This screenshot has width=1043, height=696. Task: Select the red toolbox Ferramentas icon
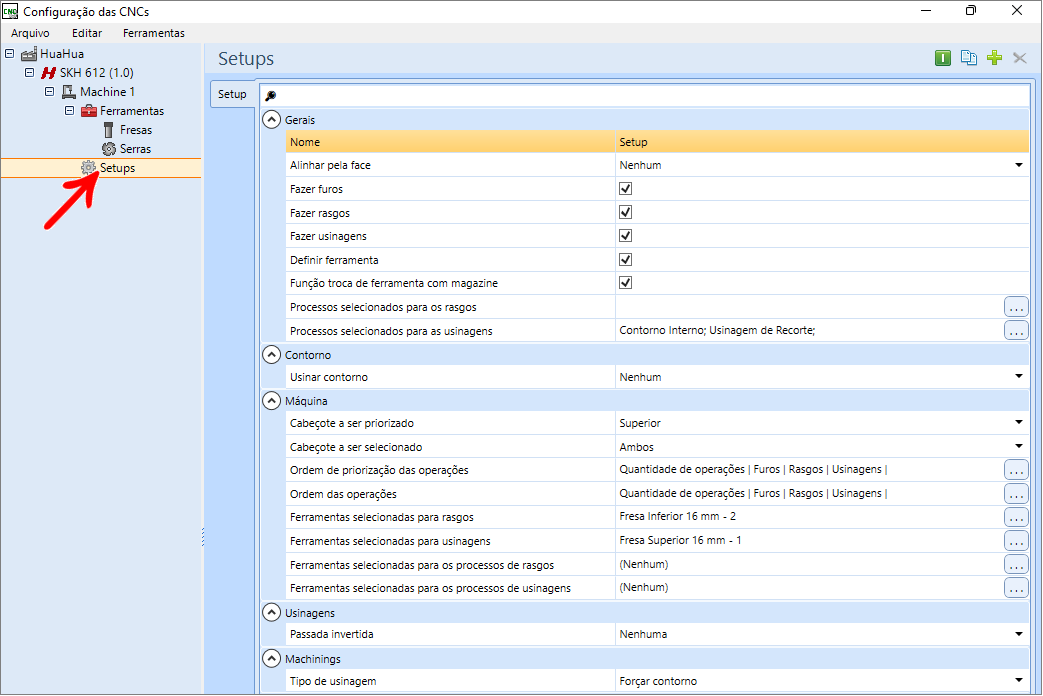click(x=88, y=111)
